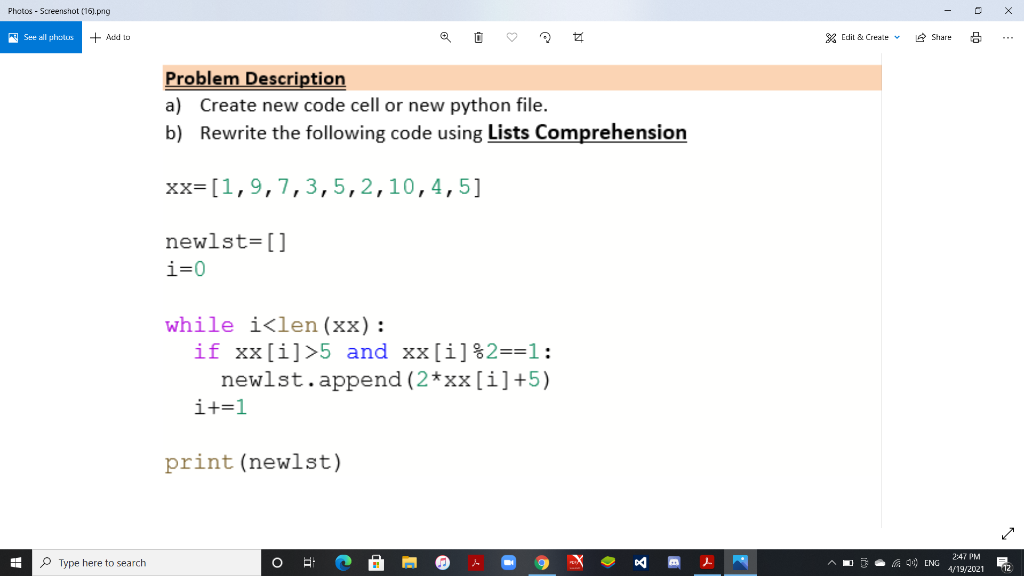Select Photos app on taskbar

point(740,562)
